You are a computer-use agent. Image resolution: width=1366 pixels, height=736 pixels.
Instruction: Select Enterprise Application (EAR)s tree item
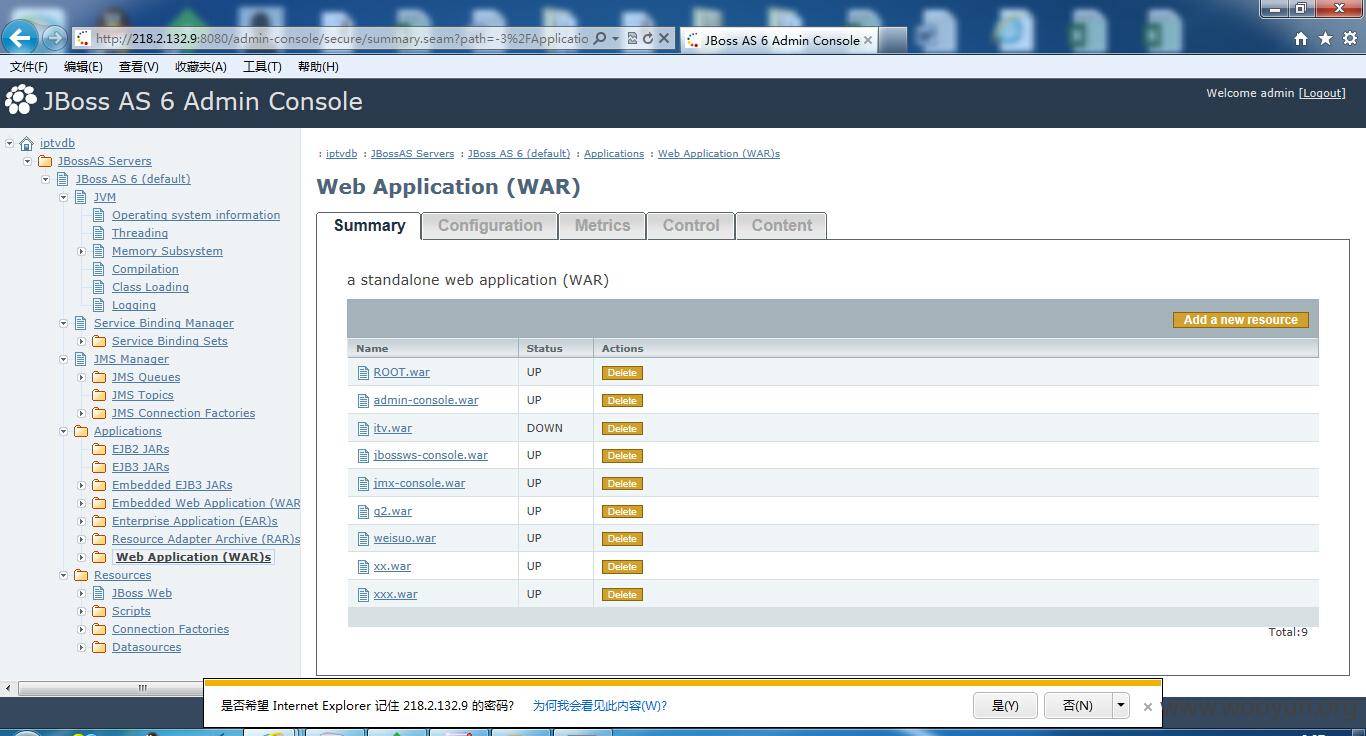[x=195, y=521]
